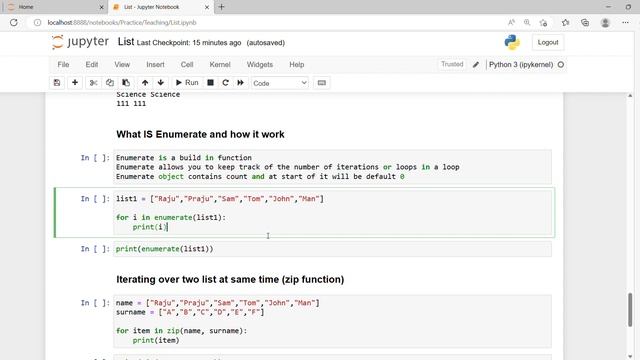Open the Edit menu
640x360 pixels.
[x=92, y=64]
